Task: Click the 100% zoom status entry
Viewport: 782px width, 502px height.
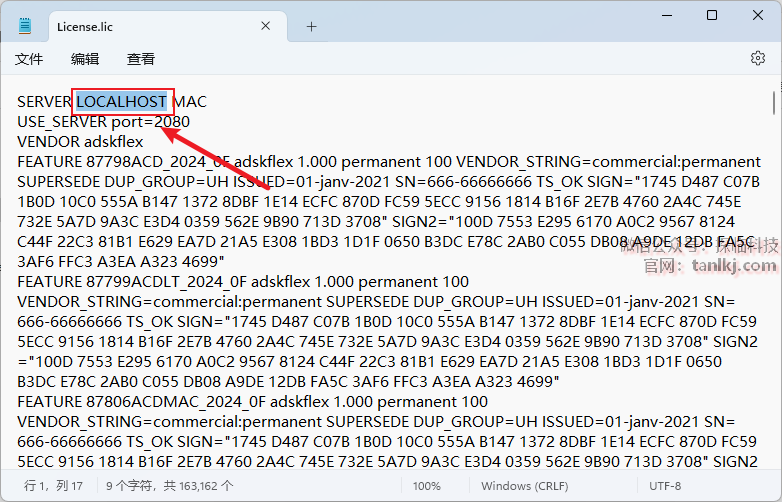Action: tap(426, 486)
